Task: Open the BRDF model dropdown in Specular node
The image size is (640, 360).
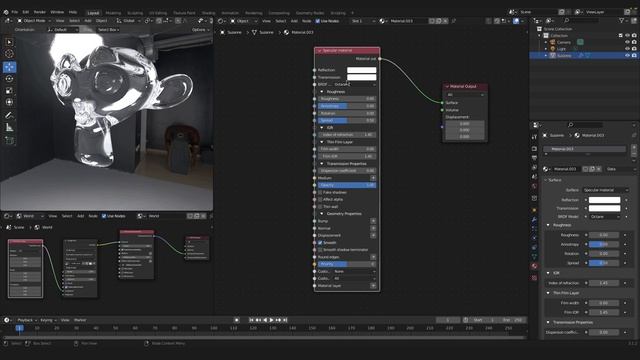Action: click(x=355, y=84)
